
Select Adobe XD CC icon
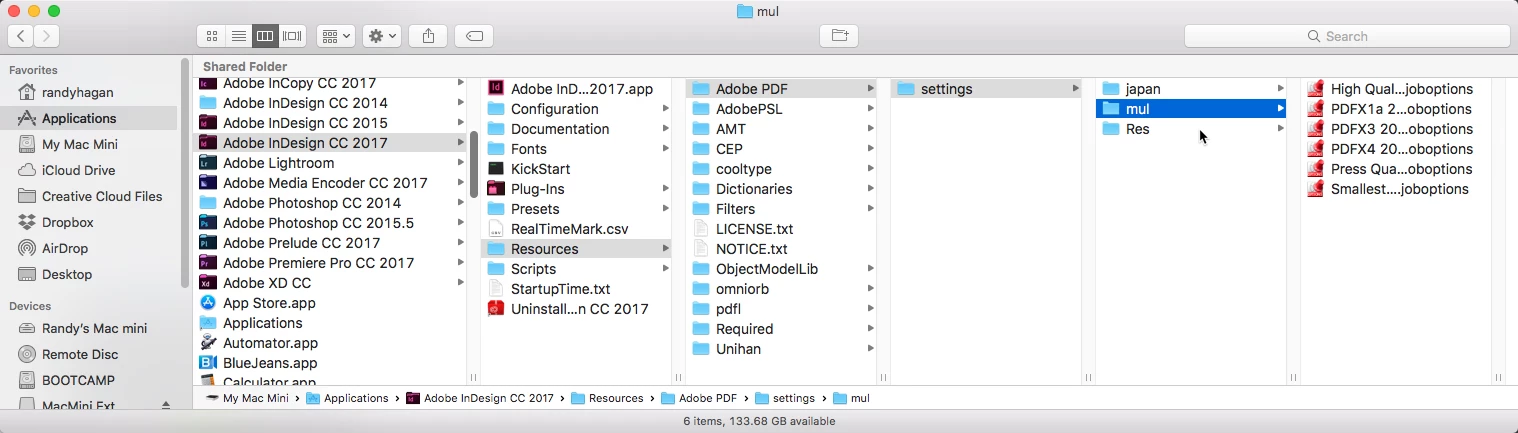[x=208, y=283]
